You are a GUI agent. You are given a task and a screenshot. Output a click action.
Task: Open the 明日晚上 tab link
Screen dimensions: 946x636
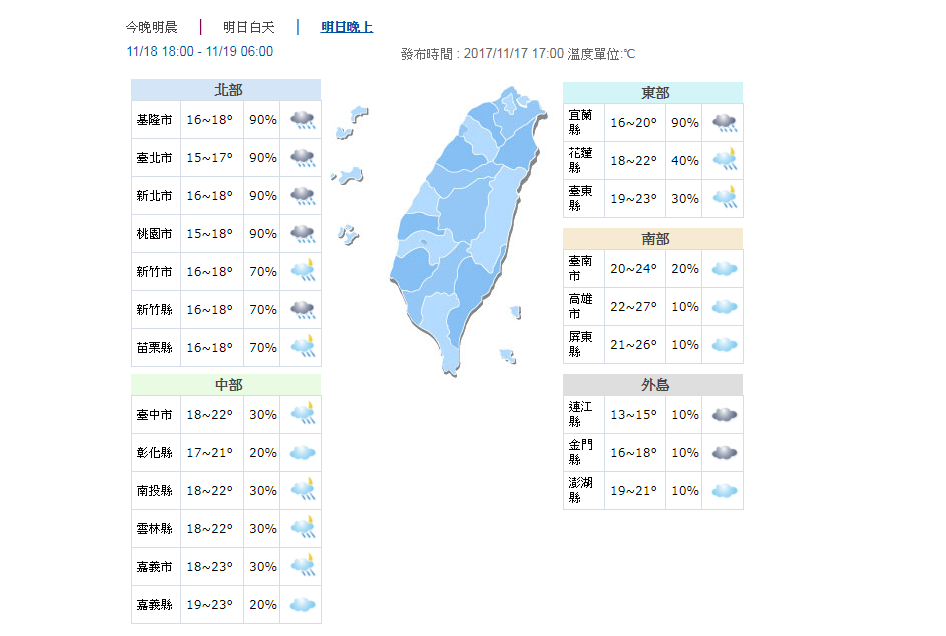[x=347, y=27]
